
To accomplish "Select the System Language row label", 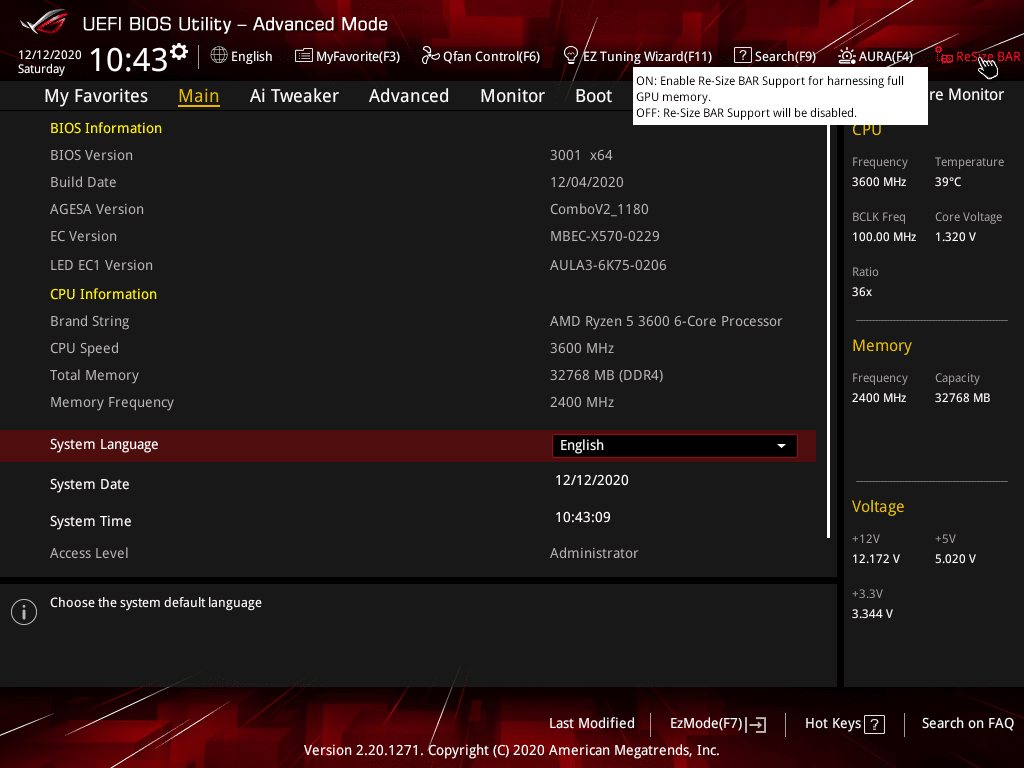I will pos(104,445).
